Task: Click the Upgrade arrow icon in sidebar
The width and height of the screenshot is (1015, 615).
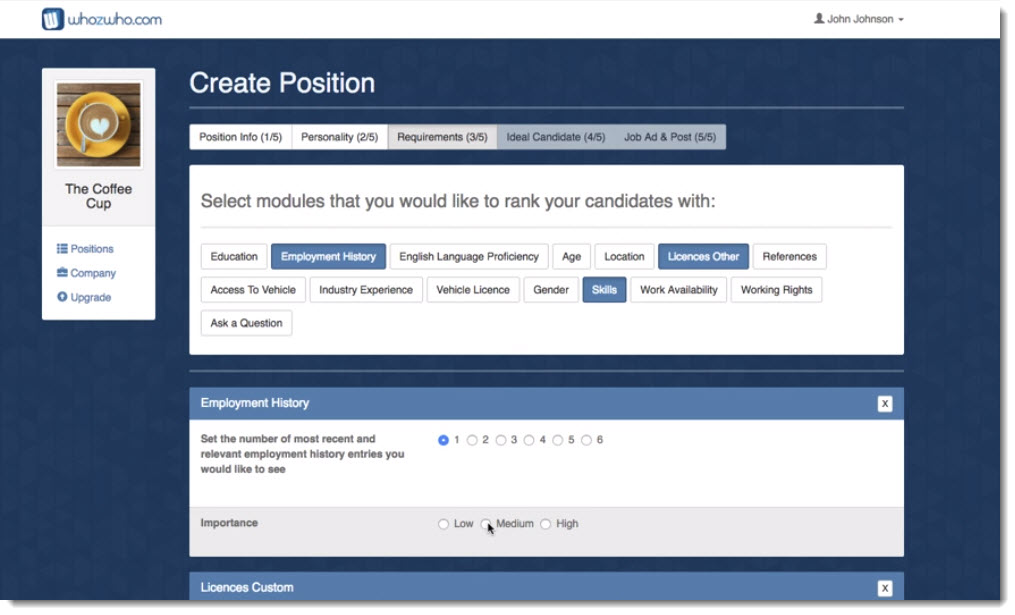Action: [x=62, y=297]
